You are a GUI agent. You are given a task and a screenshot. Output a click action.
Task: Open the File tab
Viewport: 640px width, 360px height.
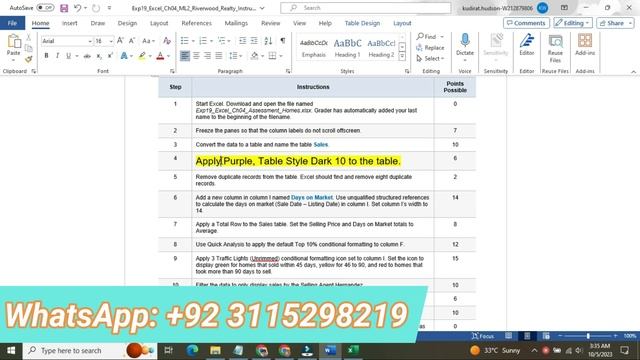(x=12, y=23)
